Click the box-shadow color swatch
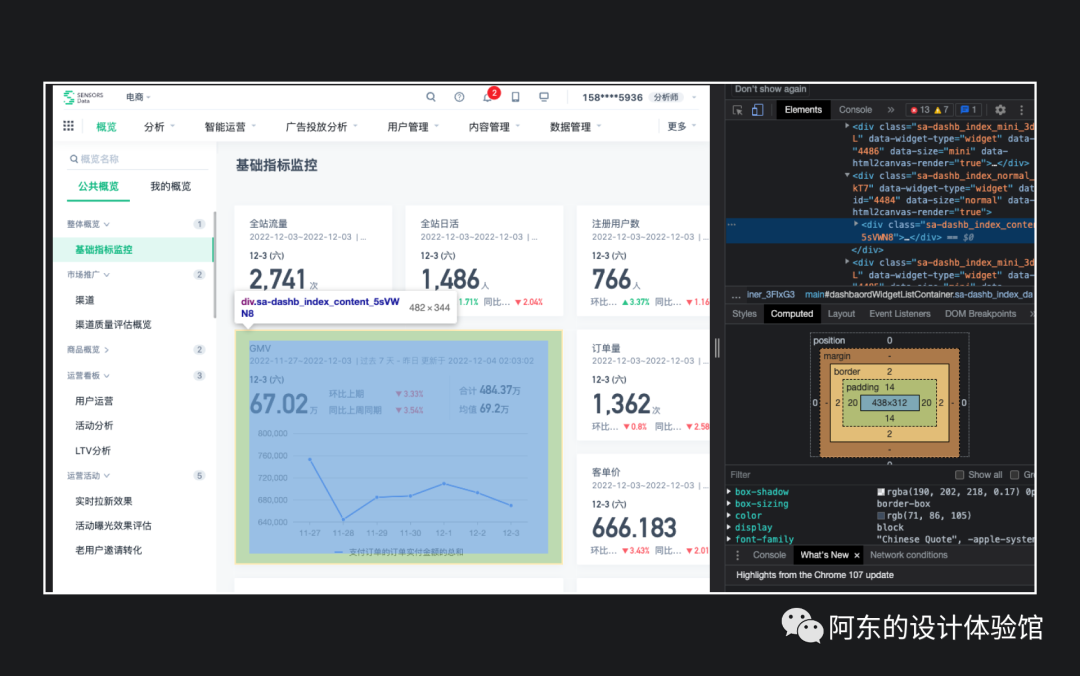 (x=881, y=492)
